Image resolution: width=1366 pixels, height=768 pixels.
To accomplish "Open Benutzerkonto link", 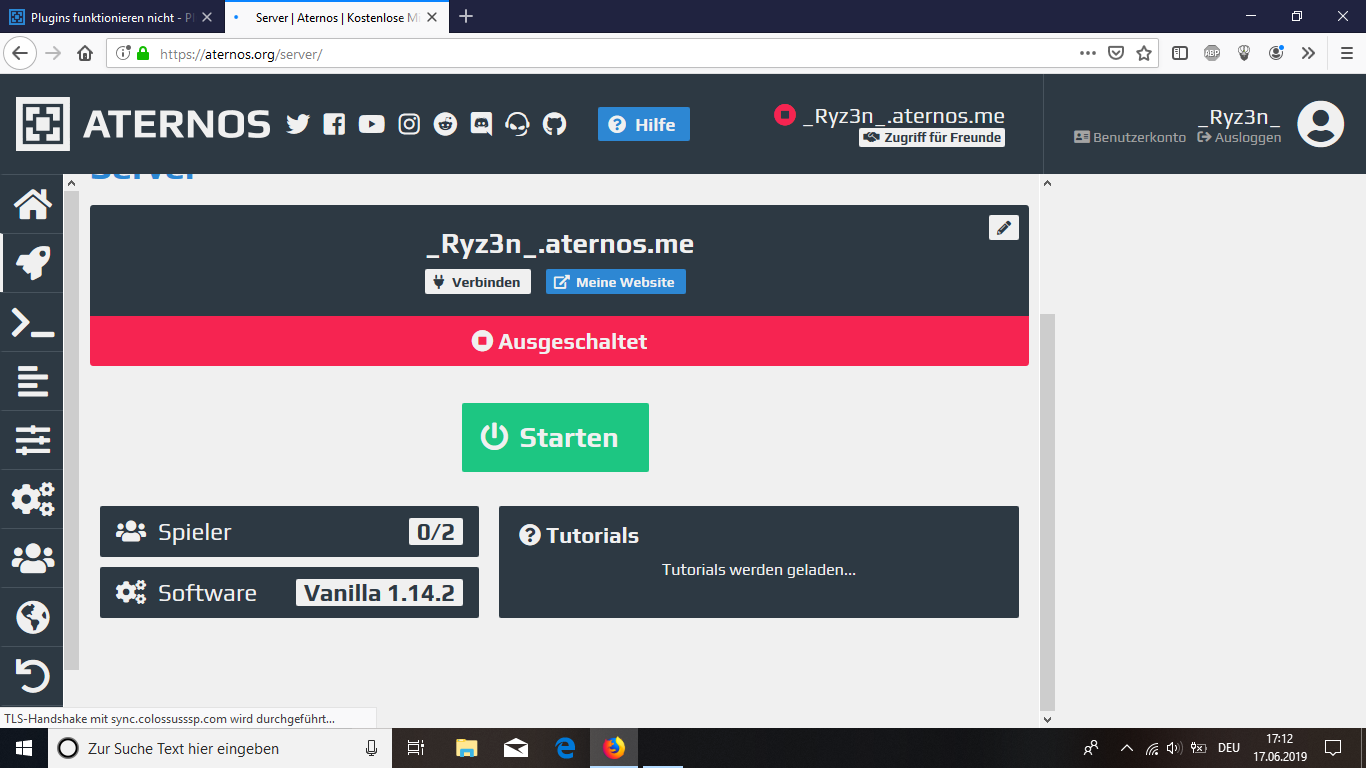I will [x=1130, y=138].
